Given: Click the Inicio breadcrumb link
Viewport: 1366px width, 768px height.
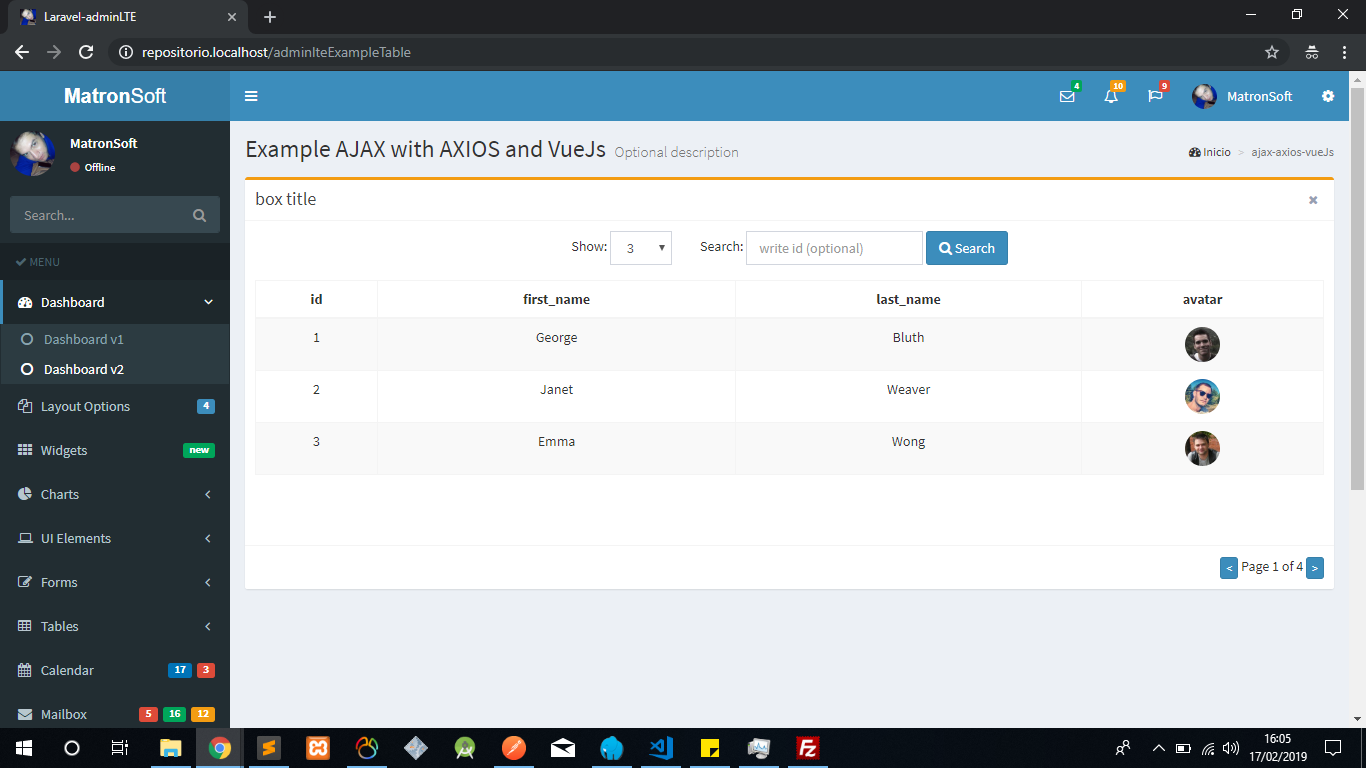Looking at the screenshot, I should 1210,152.
